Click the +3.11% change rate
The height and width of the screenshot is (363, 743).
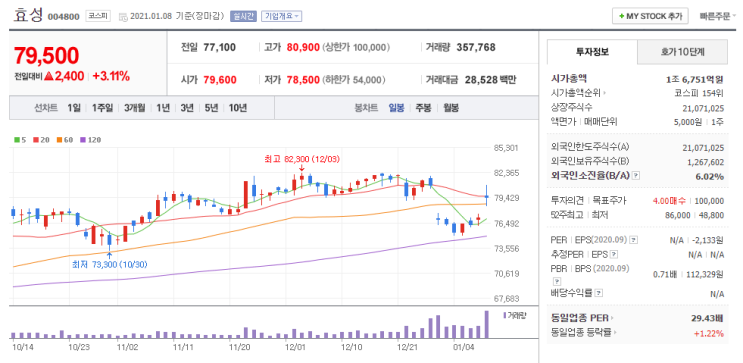click(111, 76)
